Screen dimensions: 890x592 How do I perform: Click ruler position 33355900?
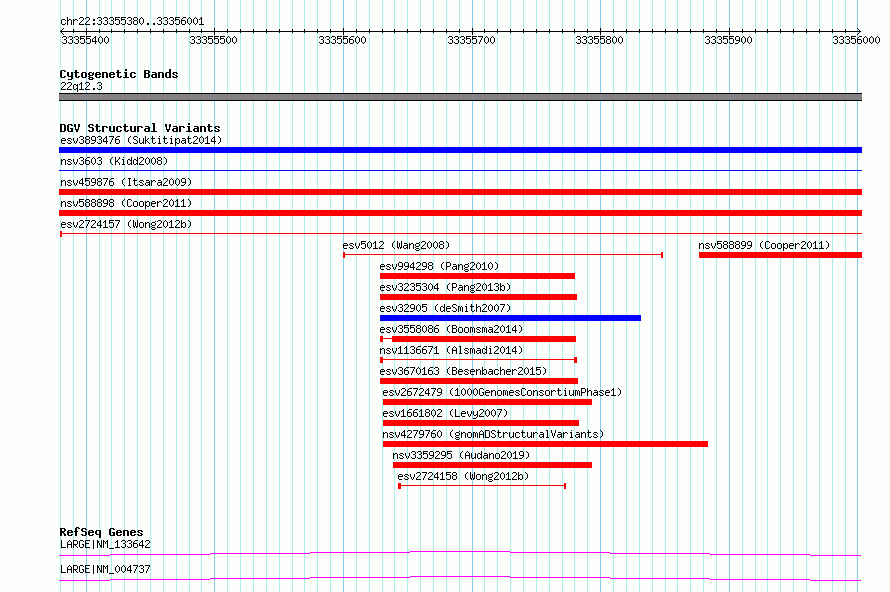click(728, 40)
